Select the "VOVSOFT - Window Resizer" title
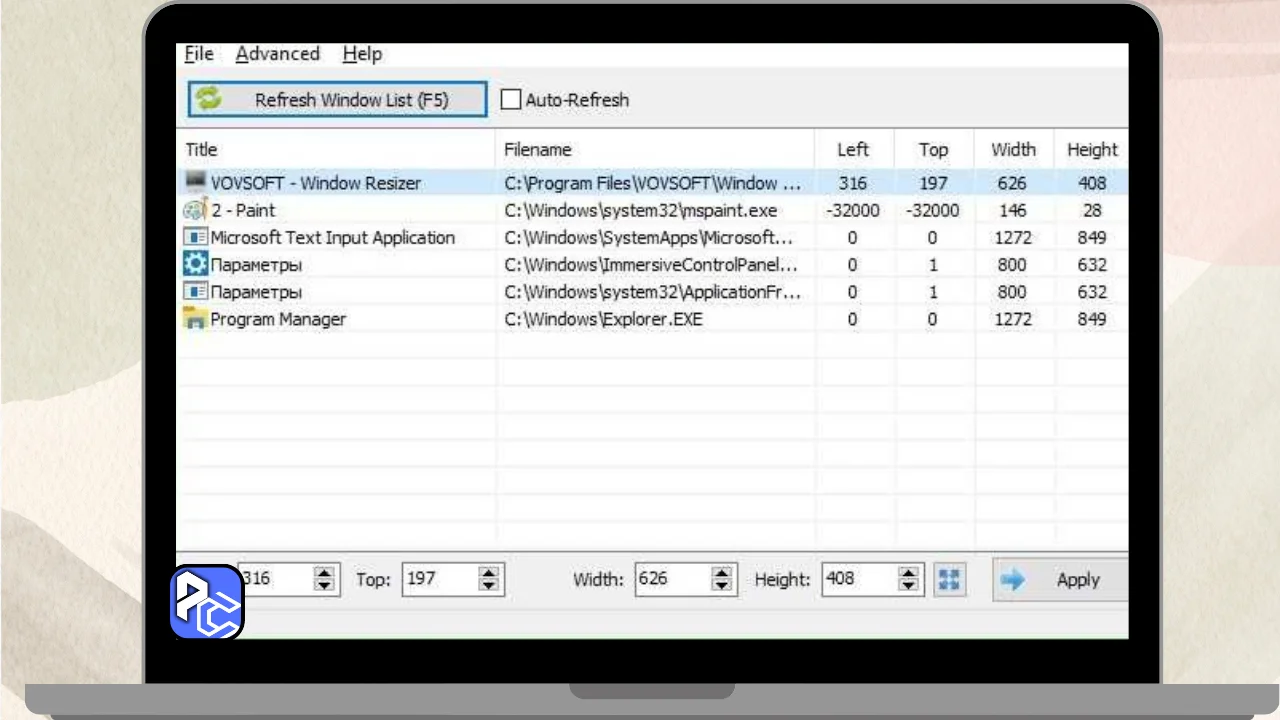The image size is (1280, 720). (x=316, y=183)
